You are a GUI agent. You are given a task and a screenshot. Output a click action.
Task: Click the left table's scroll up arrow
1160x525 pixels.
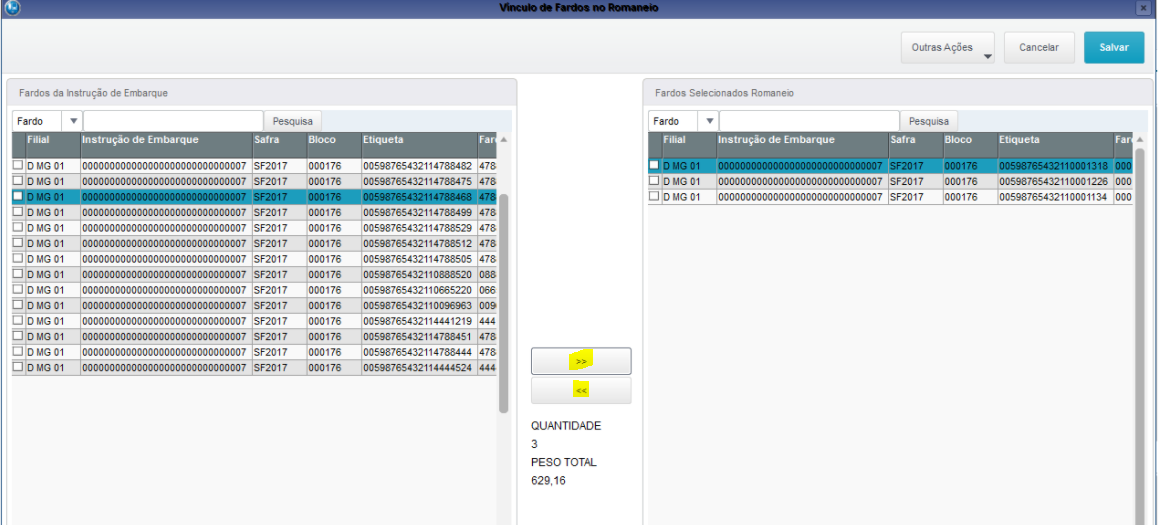pos(504,140)
